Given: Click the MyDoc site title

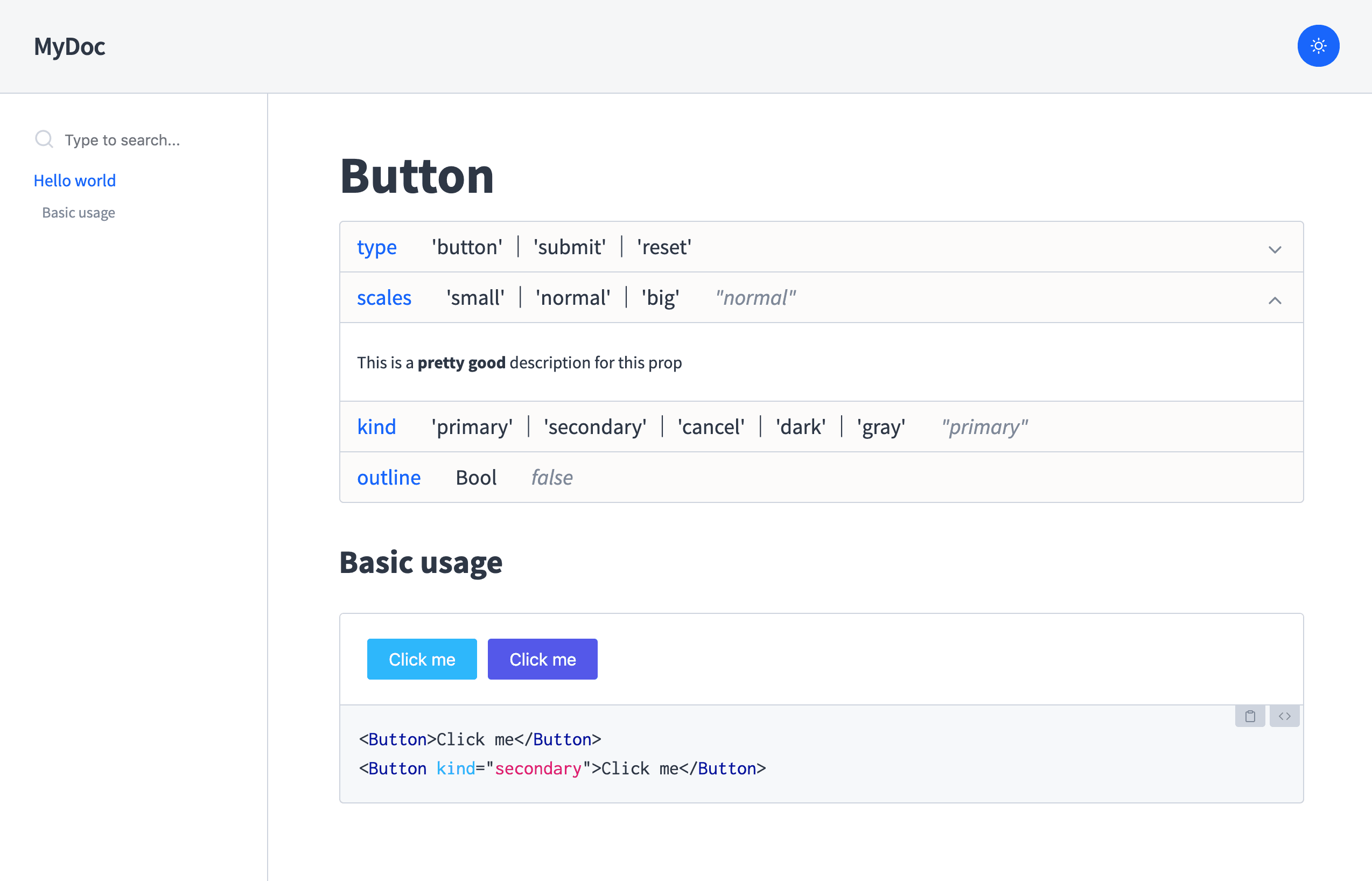Looking at the screenshot, I should 69,46.
